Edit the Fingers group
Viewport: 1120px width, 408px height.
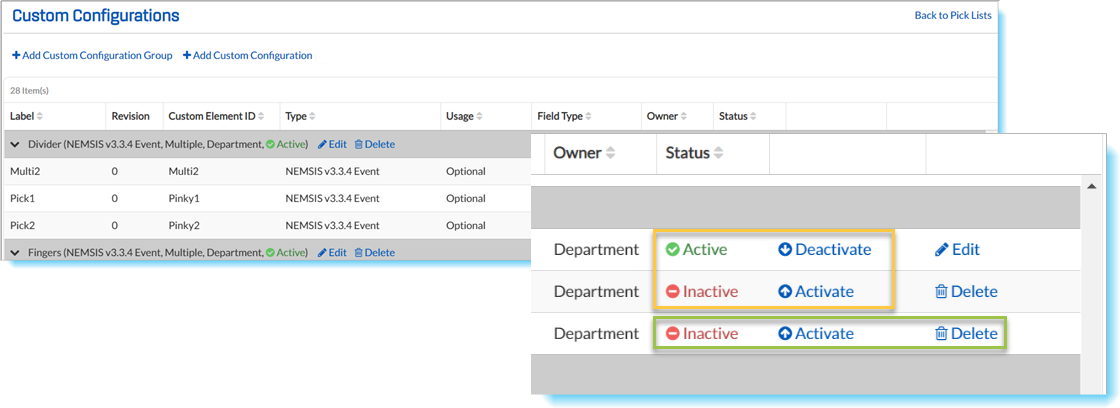332,252
